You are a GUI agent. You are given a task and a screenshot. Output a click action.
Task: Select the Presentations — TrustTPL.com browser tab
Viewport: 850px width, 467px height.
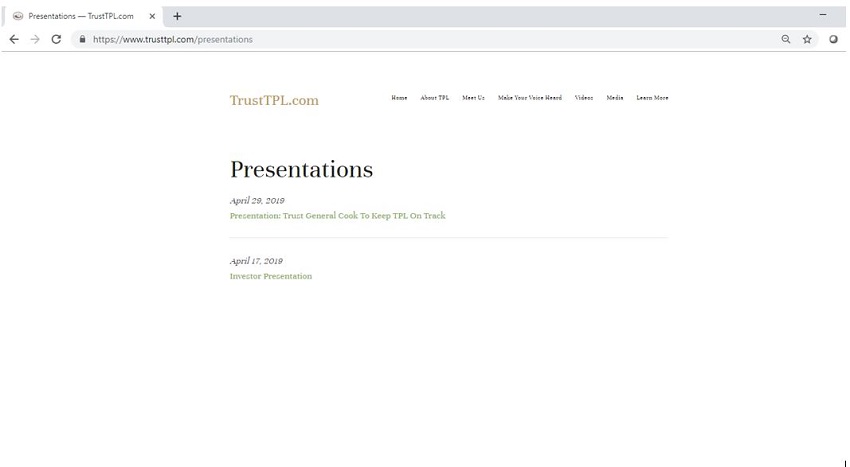coord(80,16)
